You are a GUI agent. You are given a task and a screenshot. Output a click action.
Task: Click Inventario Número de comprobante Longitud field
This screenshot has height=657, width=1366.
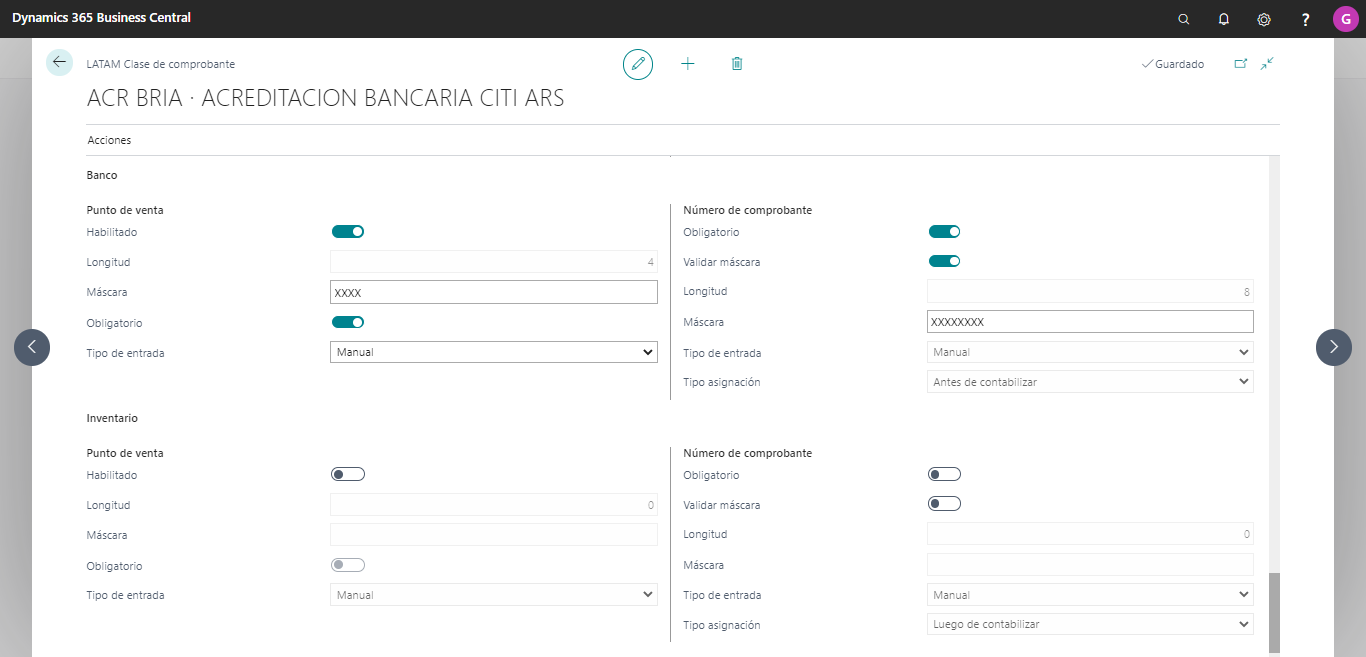point(1090,534)
